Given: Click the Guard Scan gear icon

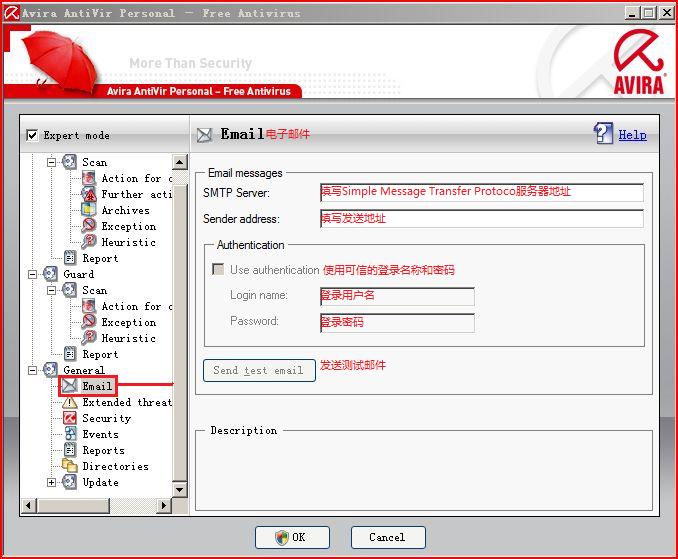Looking at the screenshot, I should (69, 290).
